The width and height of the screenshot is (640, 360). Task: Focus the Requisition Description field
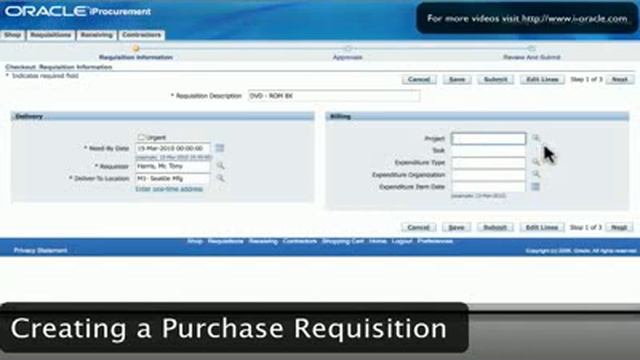click(333, 96)
